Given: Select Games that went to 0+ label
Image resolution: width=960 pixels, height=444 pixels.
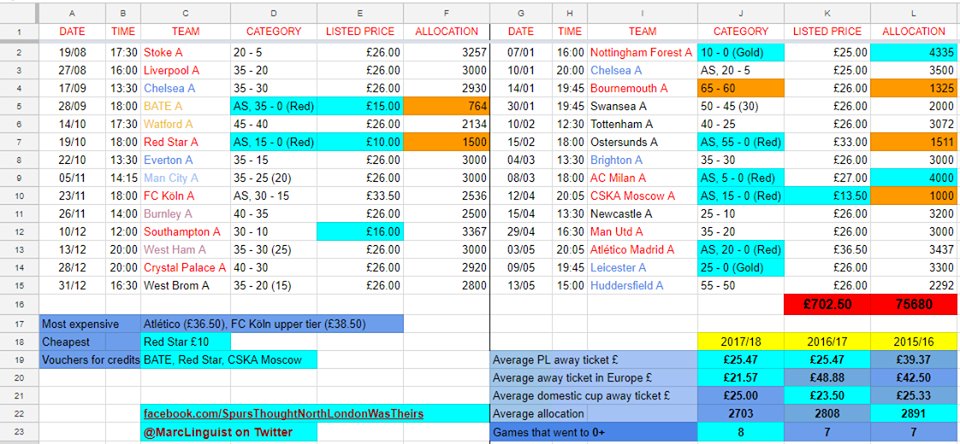Looking at the screenshot, I should click(594, 432).
